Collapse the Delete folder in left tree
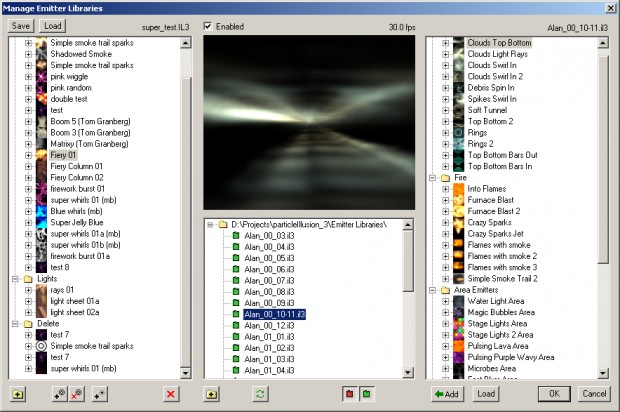Viewport: 620px width, 412px height. coord(15,324)
